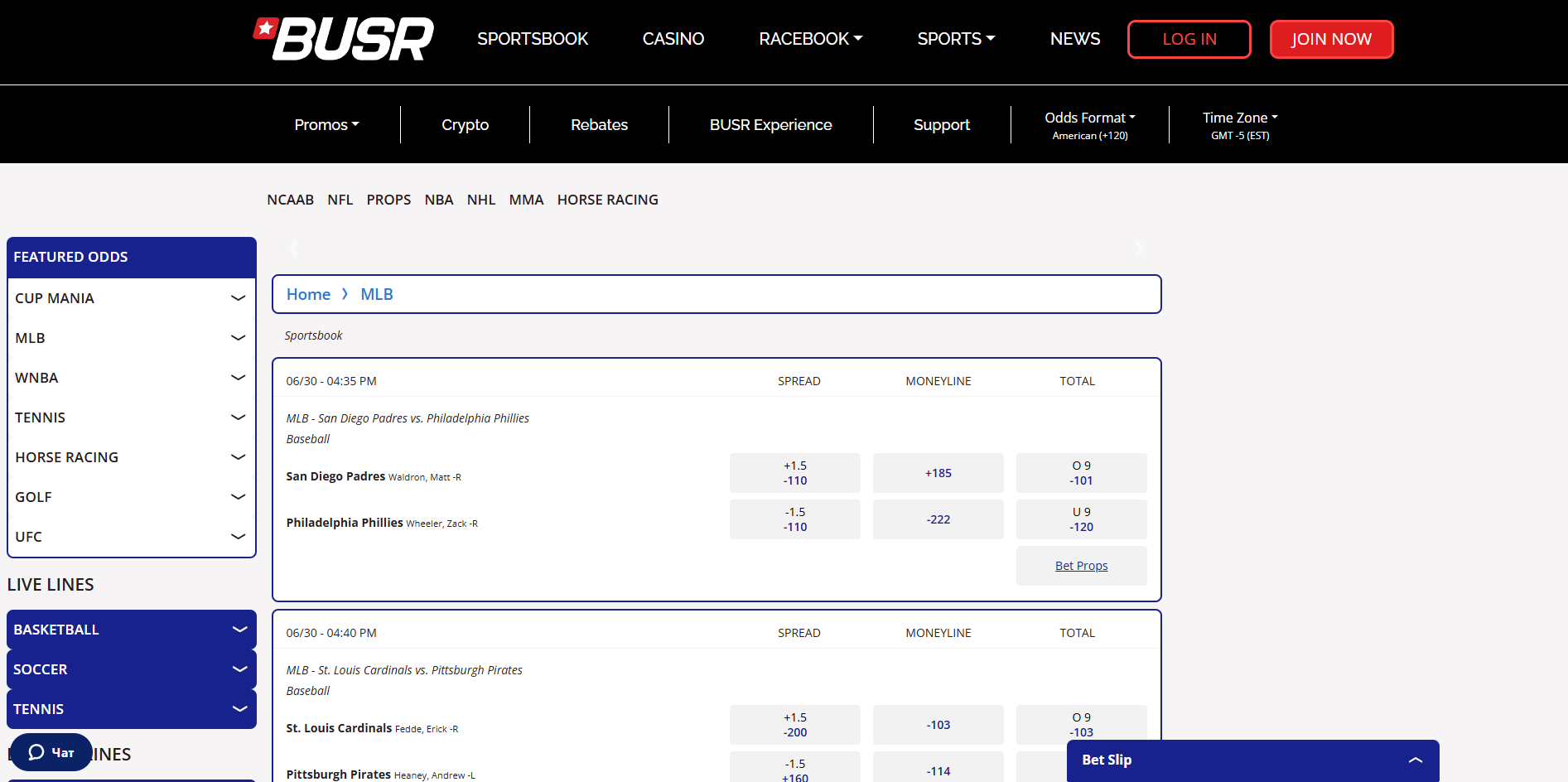The height and width of the screenshot is (782, 1568).
Task: Open the Promos dropdown
Action: [326, 124]
